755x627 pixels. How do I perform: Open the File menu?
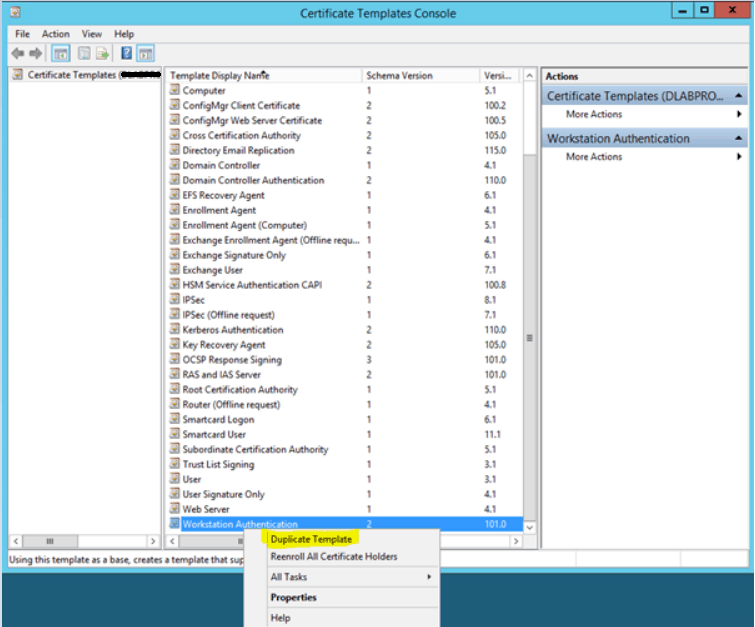tap(22, 34)
